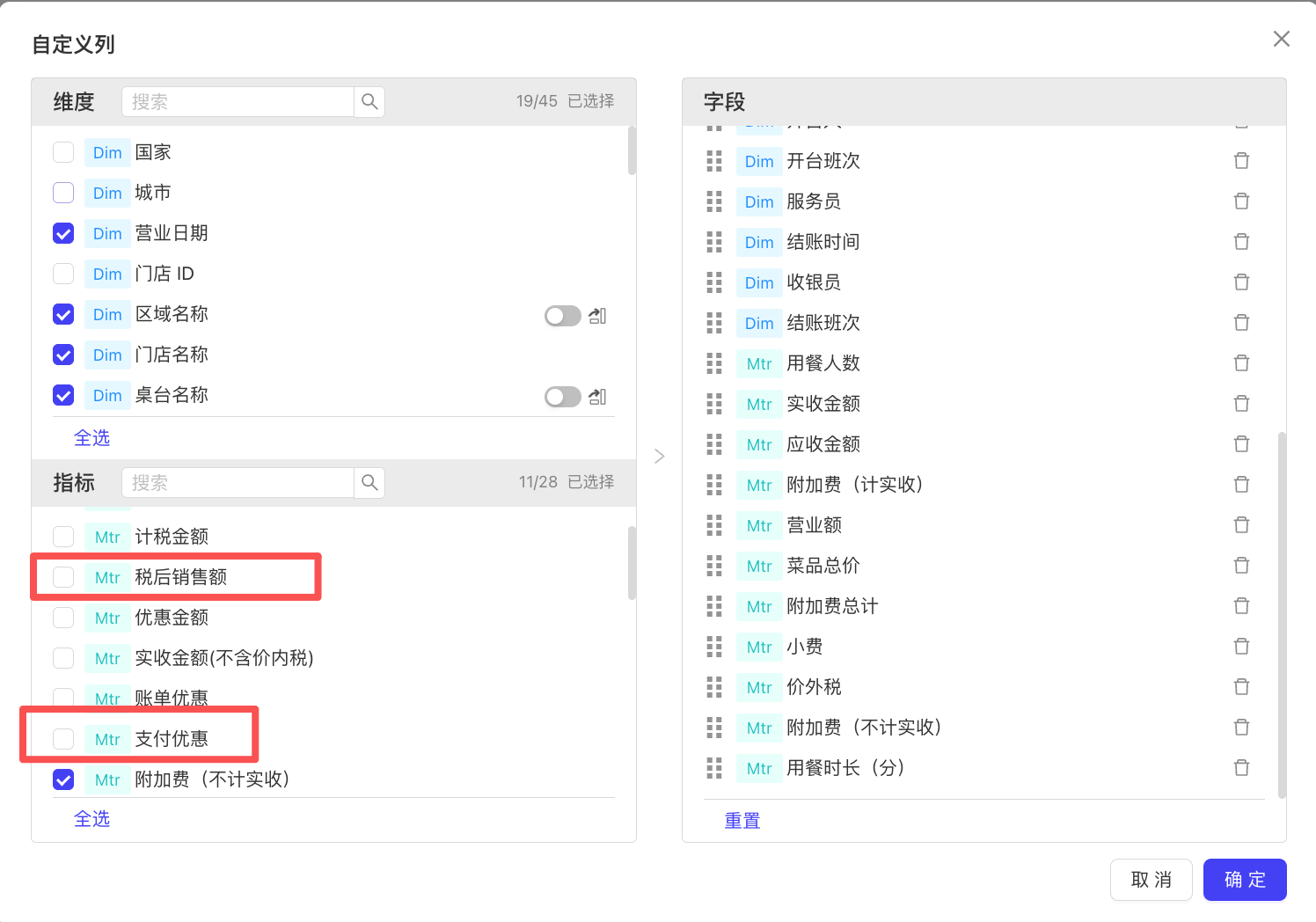Image resolution: width=1316 pixels, height=922 pixels.
Task: Check the 国家 dimension checkbox
Action: pos(63,152)
